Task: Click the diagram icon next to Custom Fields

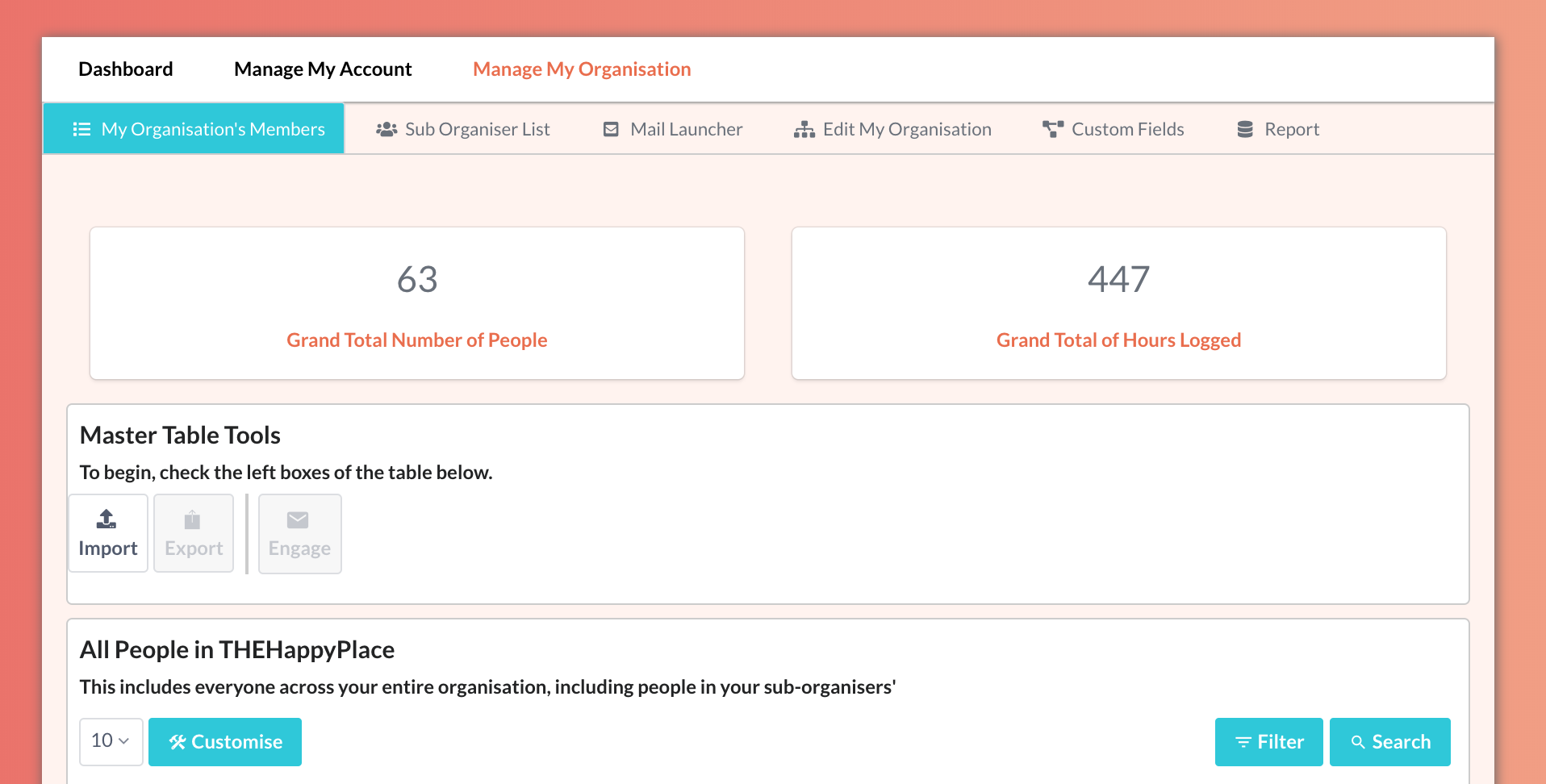Action: [1053, 129]
